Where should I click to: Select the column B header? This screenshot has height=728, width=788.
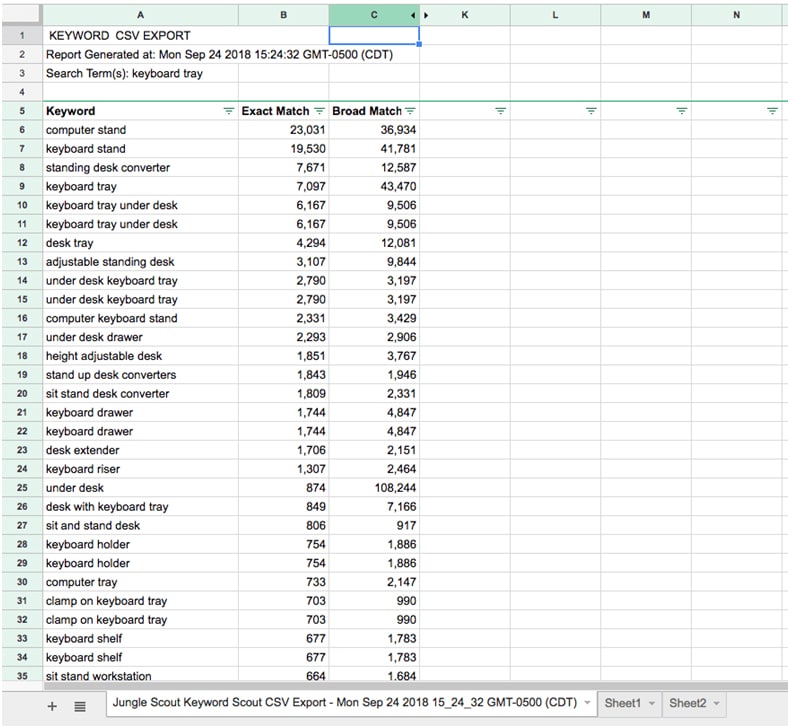coord(284,15)
